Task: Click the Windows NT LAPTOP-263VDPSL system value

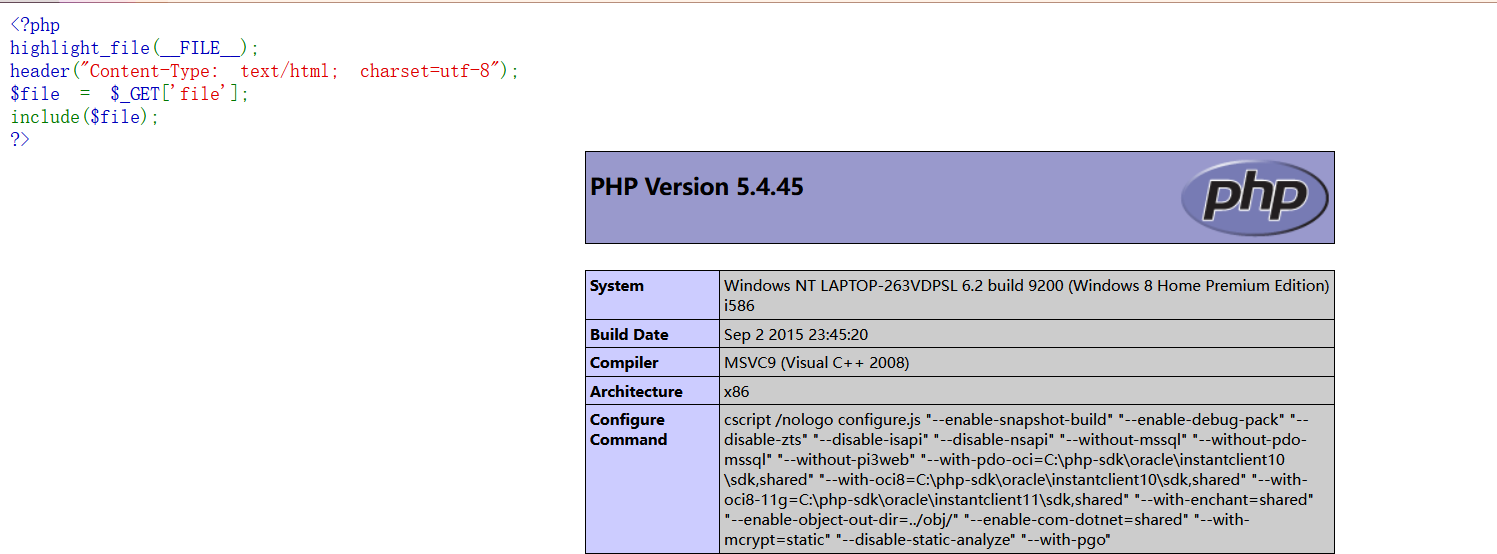Action: click(1026, 286)
